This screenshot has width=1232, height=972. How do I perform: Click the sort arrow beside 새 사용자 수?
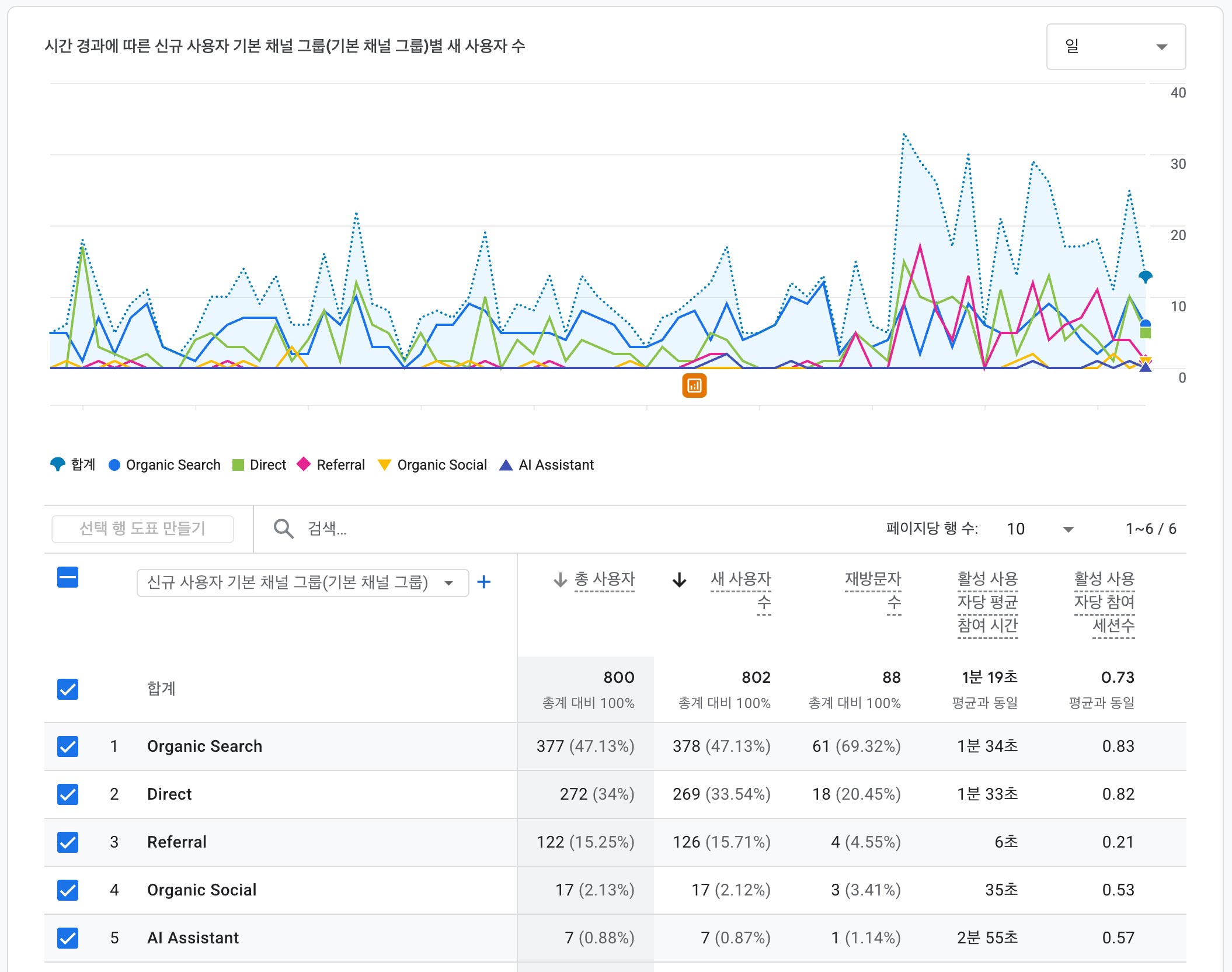pos(680,580)
